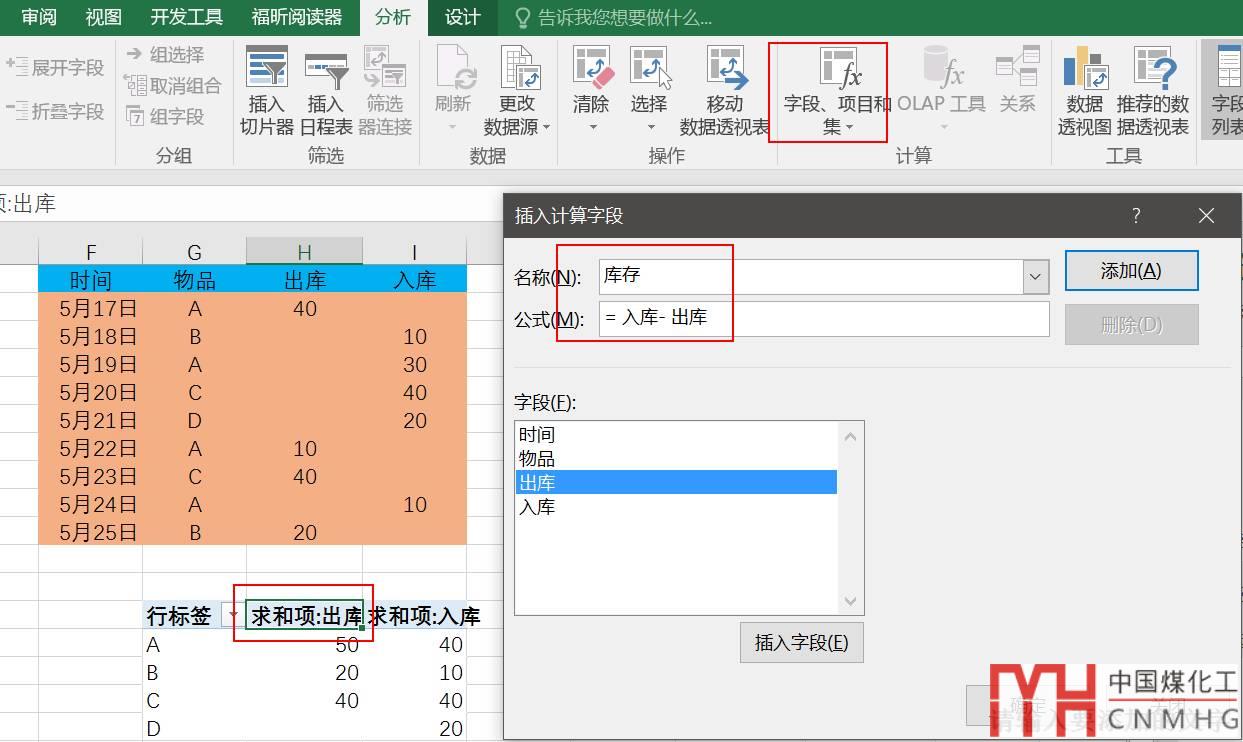Click the 插入字段 (Insert Field) button
The height and width of the screenshot is (742, 1243).
(801, 642)
